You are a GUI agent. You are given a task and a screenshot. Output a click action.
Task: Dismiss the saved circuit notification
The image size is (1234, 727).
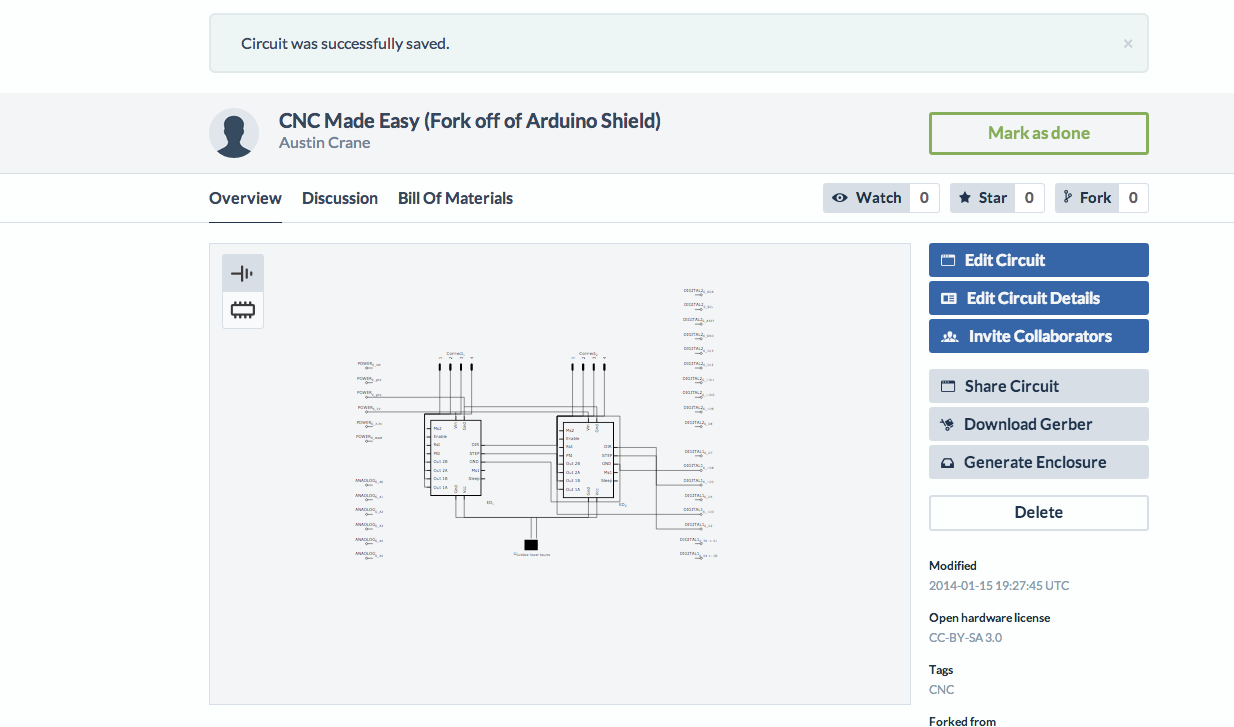tap(1127, 43)
